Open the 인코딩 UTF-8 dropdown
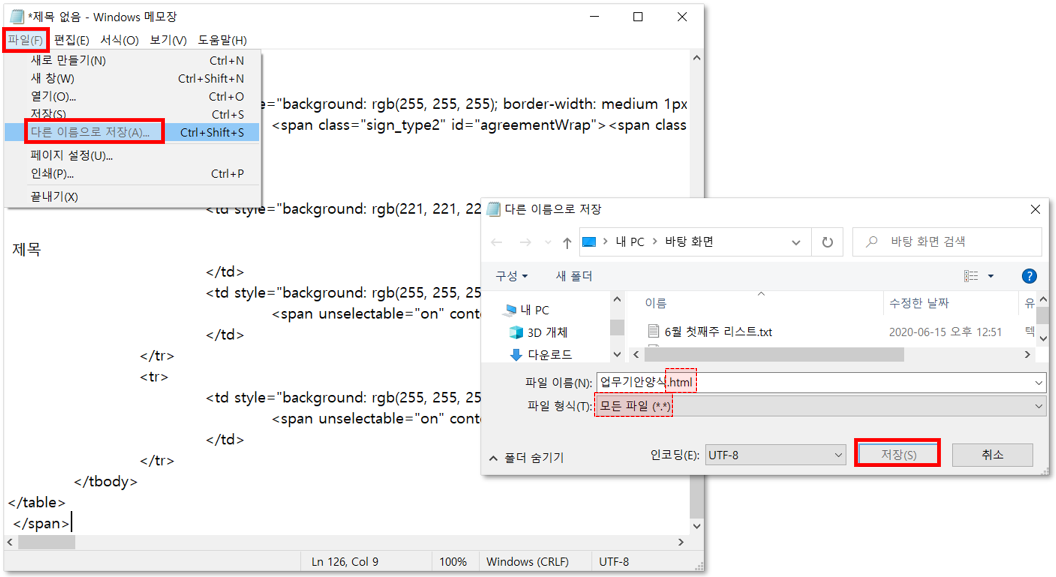 pos(775,455)
